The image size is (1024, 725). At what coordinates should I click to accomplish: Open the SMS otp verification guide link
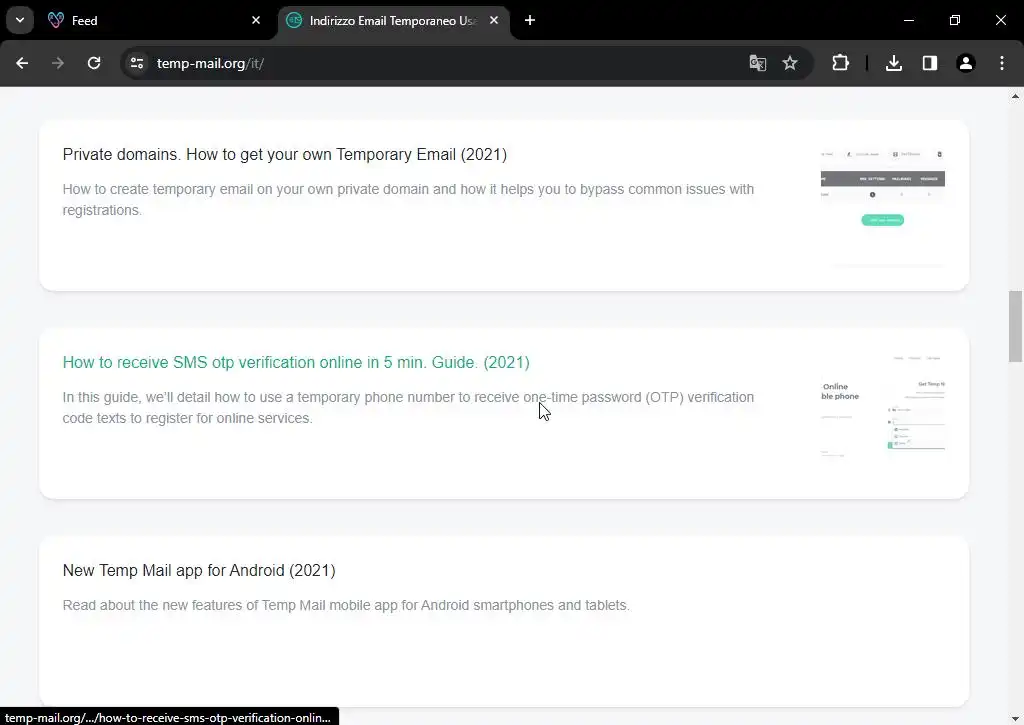tap(296, 362)
